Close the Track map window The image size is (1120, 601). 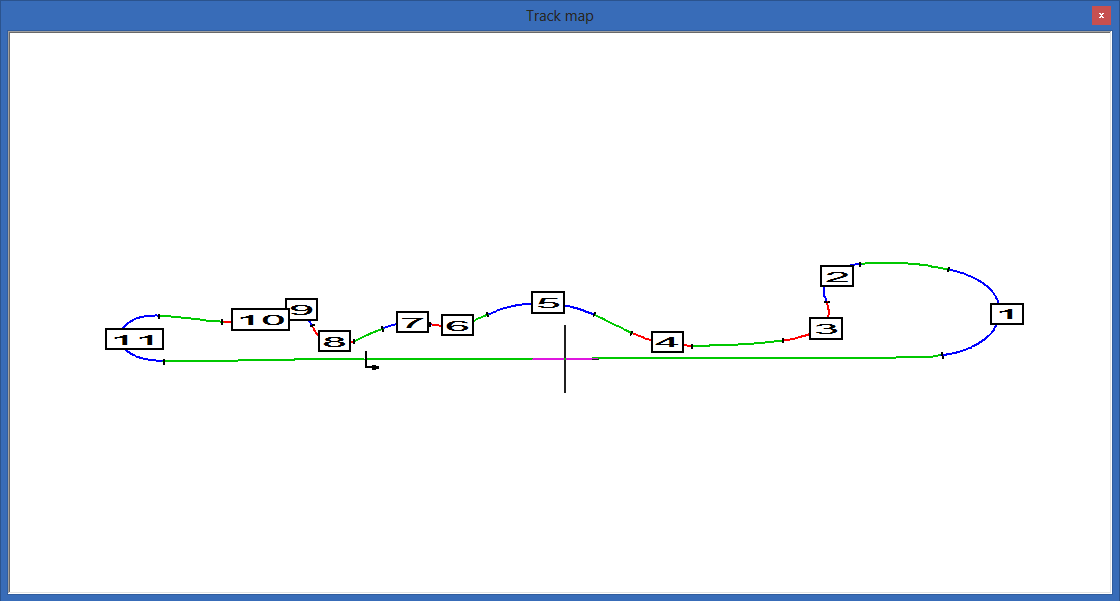point(1101,15)
